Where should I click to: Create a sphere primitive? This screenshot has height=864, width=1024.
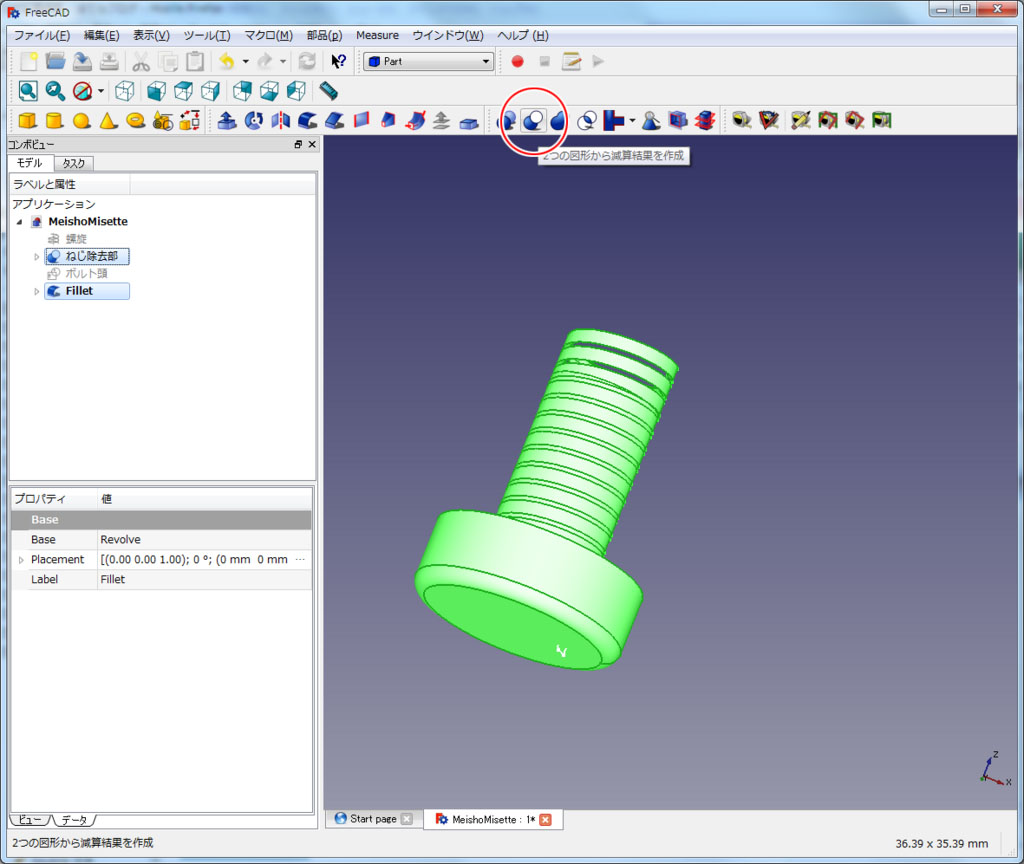[82, 120]
